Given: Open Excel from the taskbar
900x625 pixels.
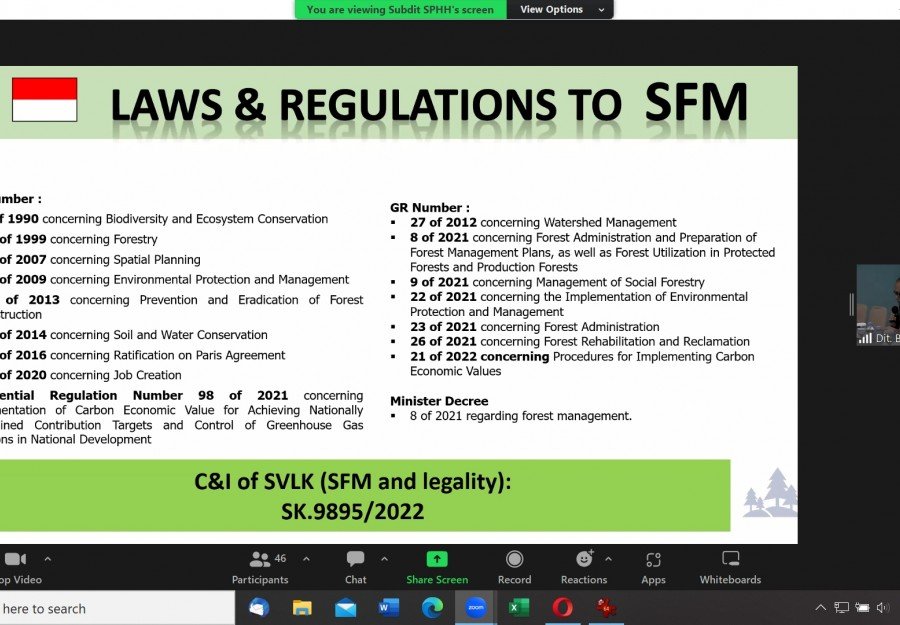Looking at the screenshot, I should 518,607.
